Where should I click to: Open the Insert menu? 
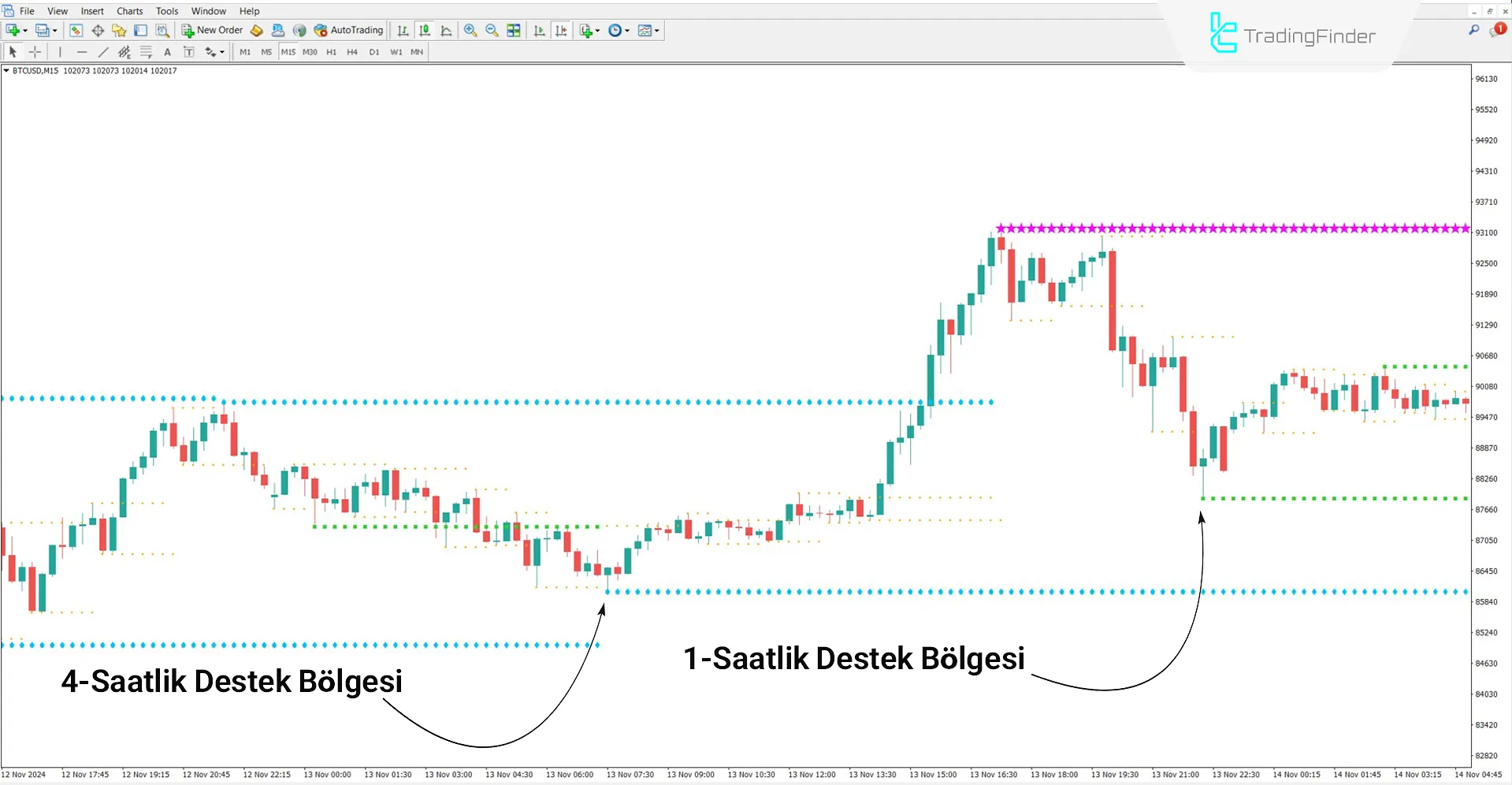pos(92,11)
